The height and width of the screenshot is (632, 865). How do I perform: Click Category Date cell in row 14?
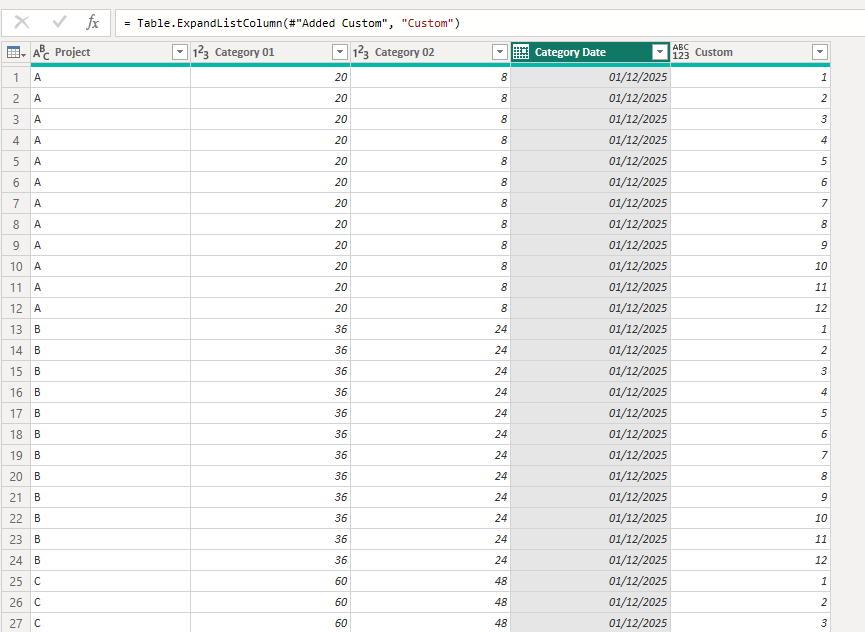click(590, 351)
